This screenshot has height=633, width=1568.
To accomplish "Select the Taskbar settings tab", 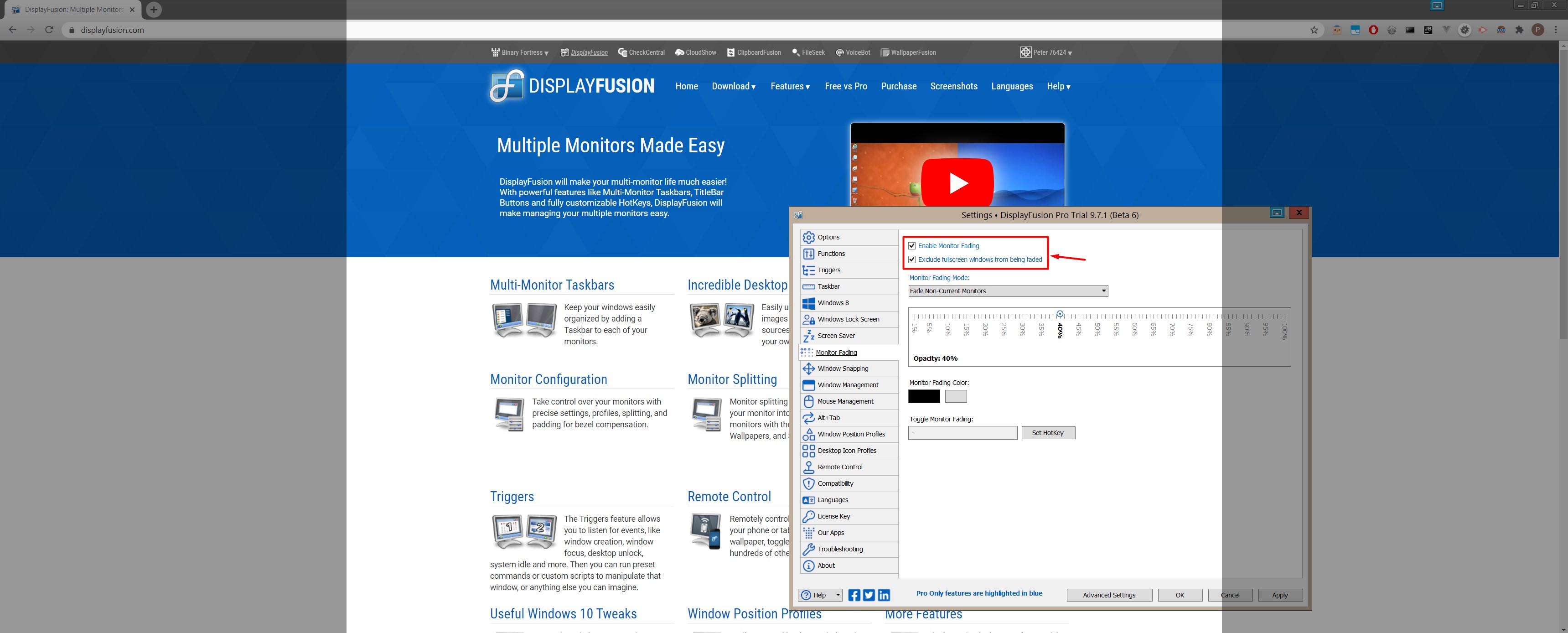I will [828, 287].
